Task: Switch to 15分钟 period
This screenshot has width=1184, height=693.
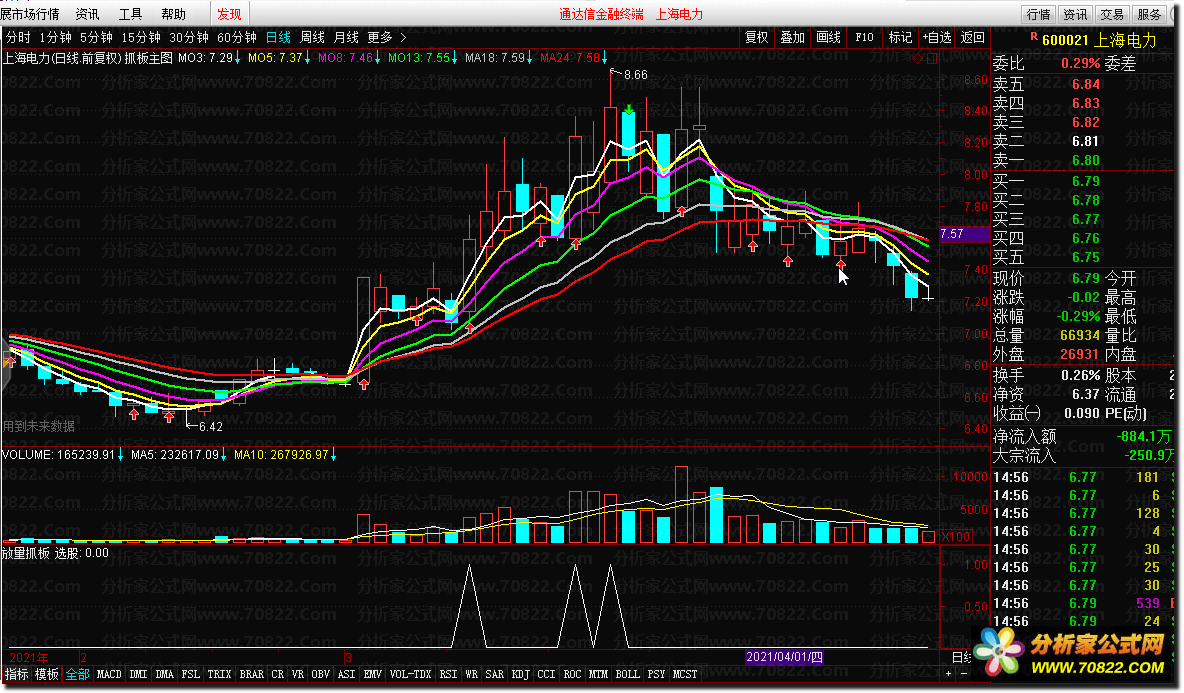Action: coord(140,37)
